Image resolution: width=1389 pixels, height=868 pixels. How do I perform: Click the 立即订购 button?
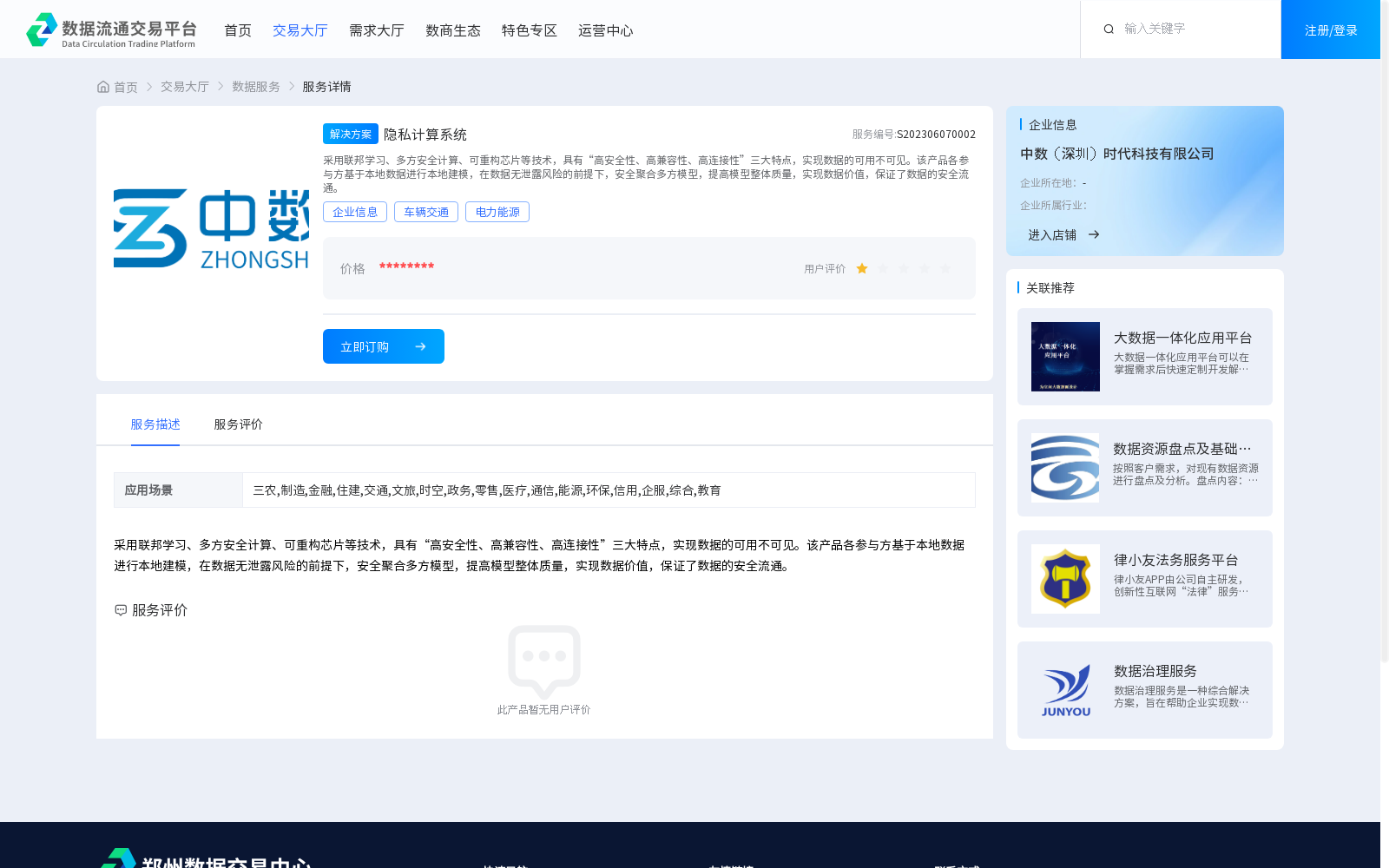click(384, 346)
